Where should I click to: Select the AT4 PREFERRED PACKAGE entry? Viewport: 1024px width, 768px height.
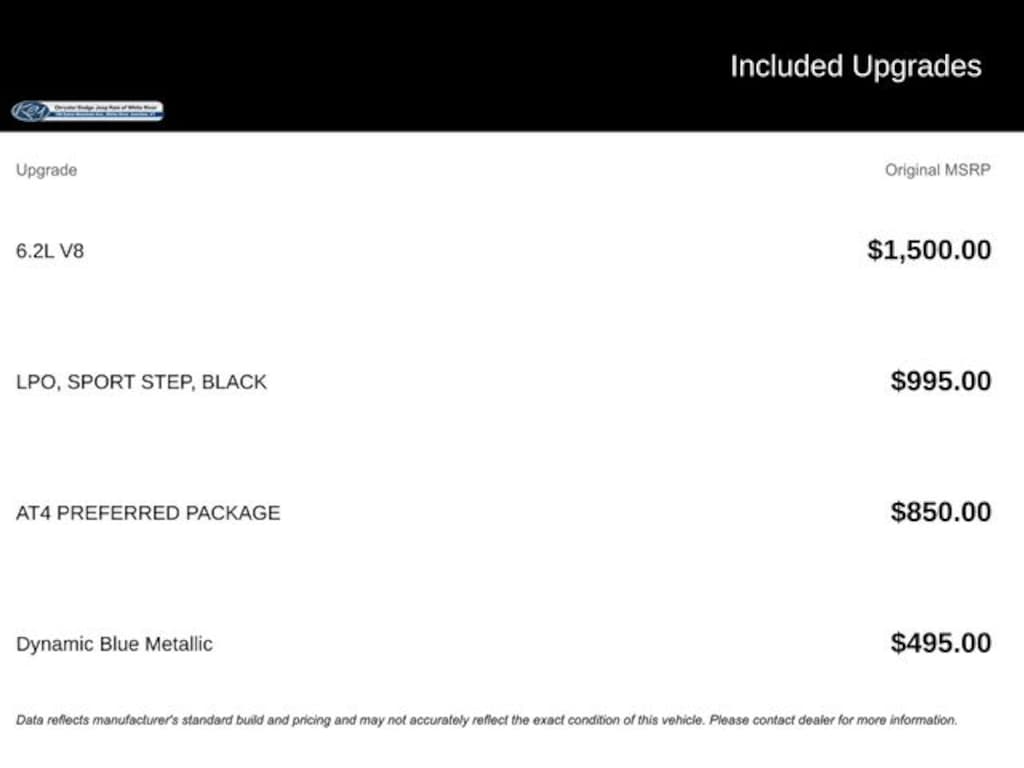click(x=148, y=513)
